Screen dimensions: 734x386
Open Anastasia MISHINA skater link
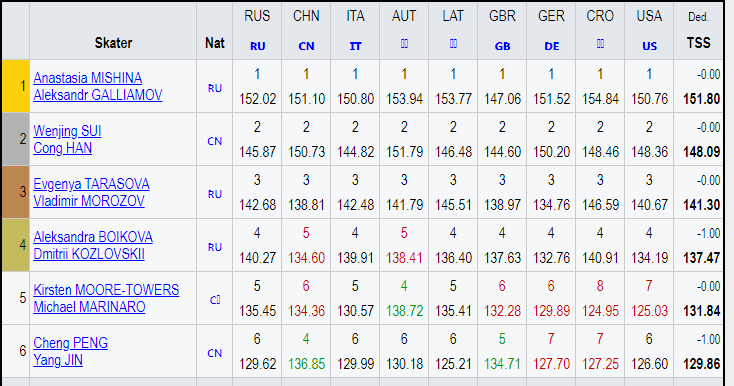[x=88, y=78]
